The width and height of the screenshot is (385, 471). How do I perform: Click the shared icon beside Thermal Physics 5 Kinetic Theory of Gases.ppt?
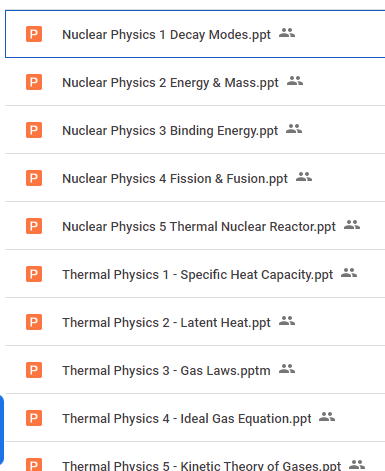pyautogui.click(x=357, y=465)
